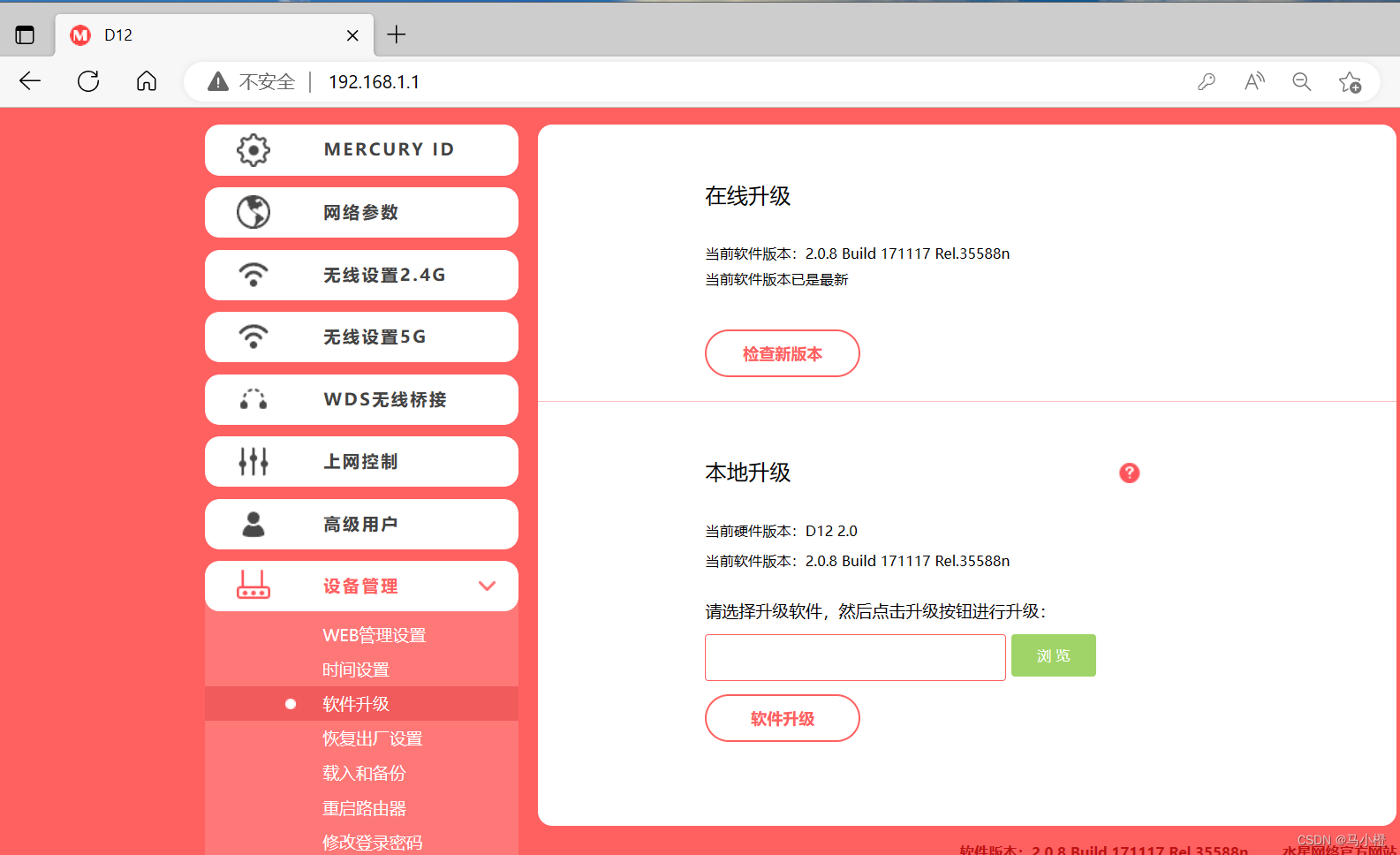
Task: Click the 本地升级 heading text
Action: (x=748, y=473)
